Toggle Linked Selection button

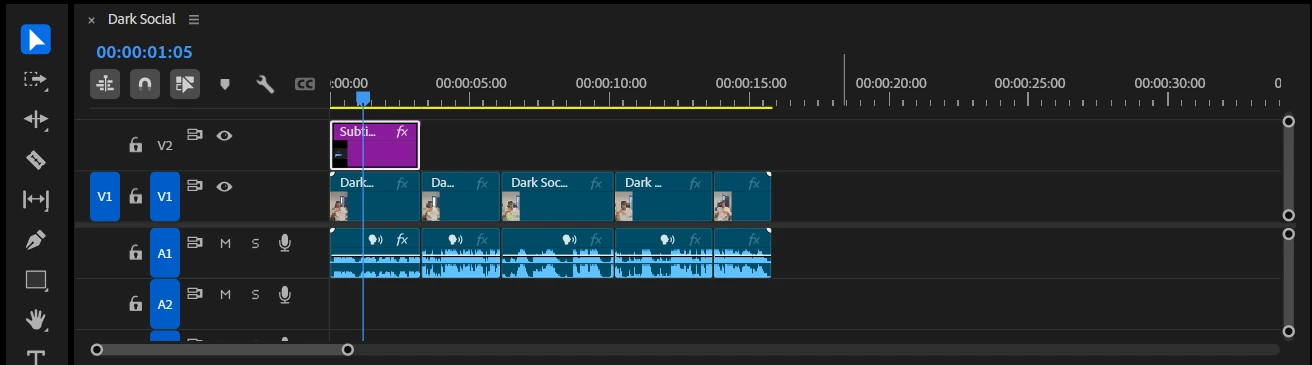click(x=185, y=84)
